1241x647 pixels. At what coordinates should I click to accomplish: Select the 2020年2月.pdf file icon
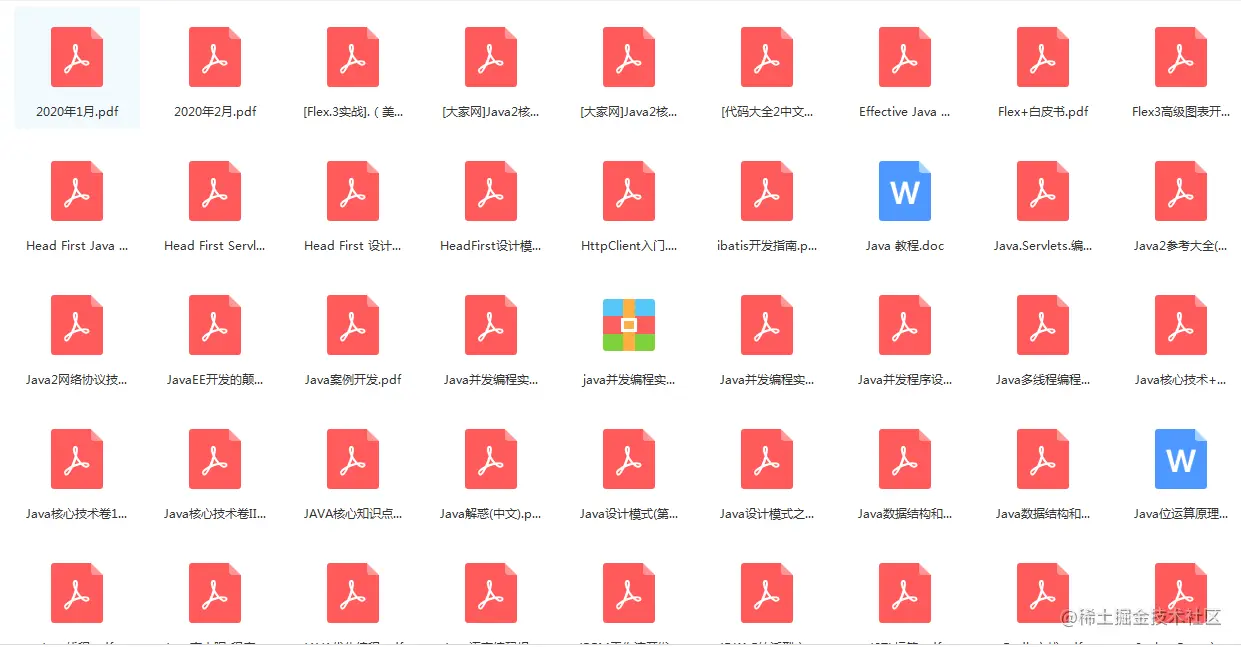pyautogui.click(x=215, y=57)
